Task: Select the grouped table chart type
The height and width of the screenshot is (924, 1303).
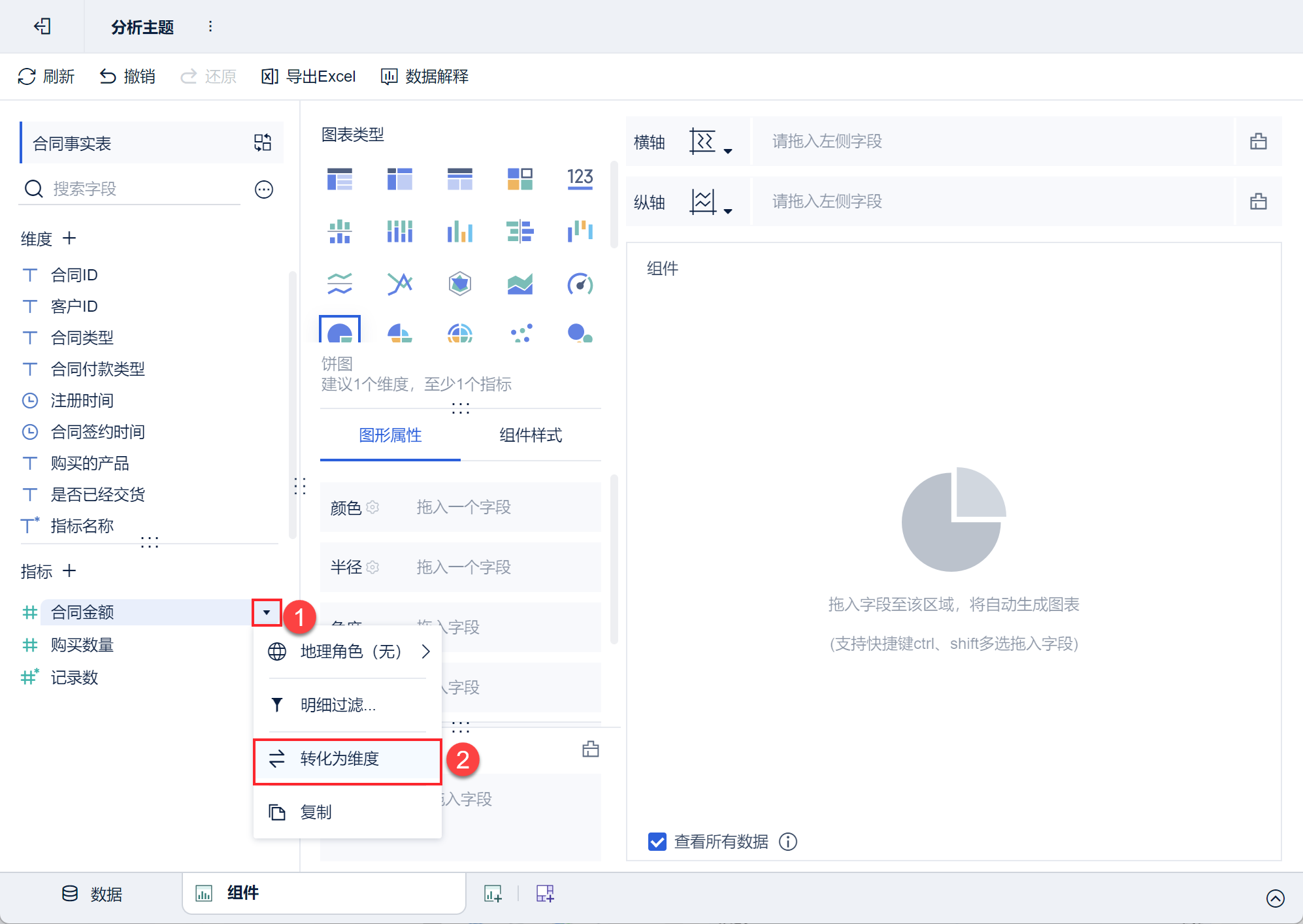Action: pos(340,178)
